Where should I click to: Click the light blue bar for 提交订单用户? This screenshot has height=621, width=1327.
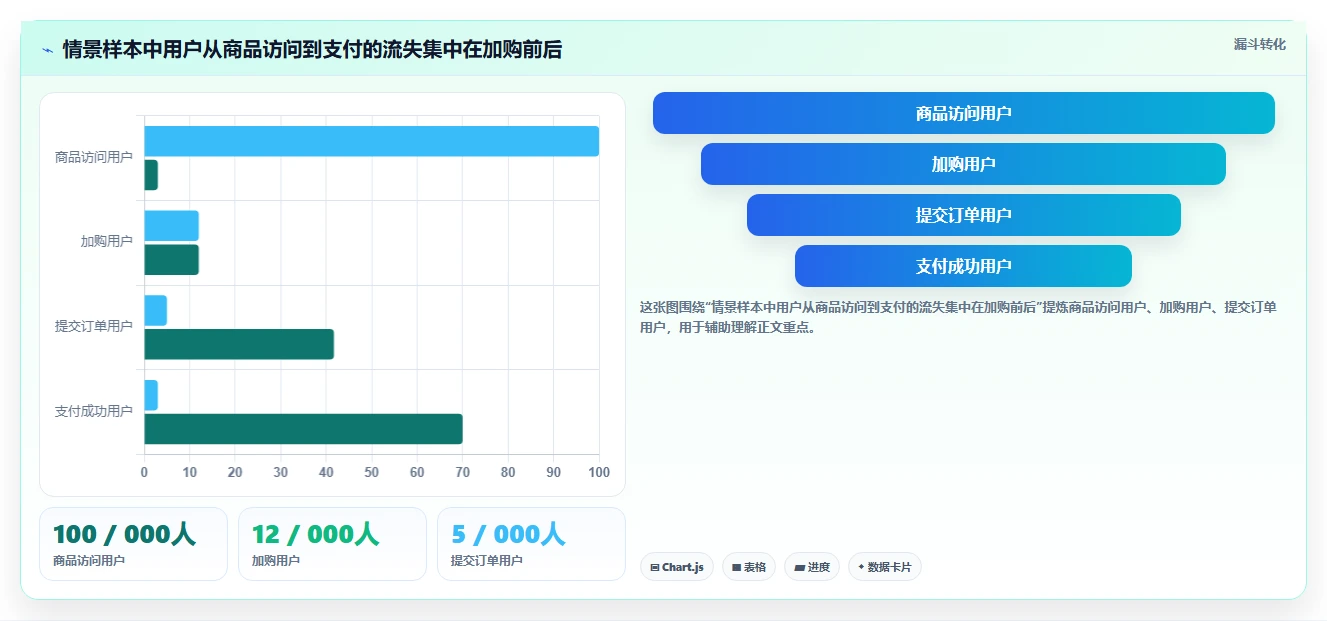click(x=156, y=310)
